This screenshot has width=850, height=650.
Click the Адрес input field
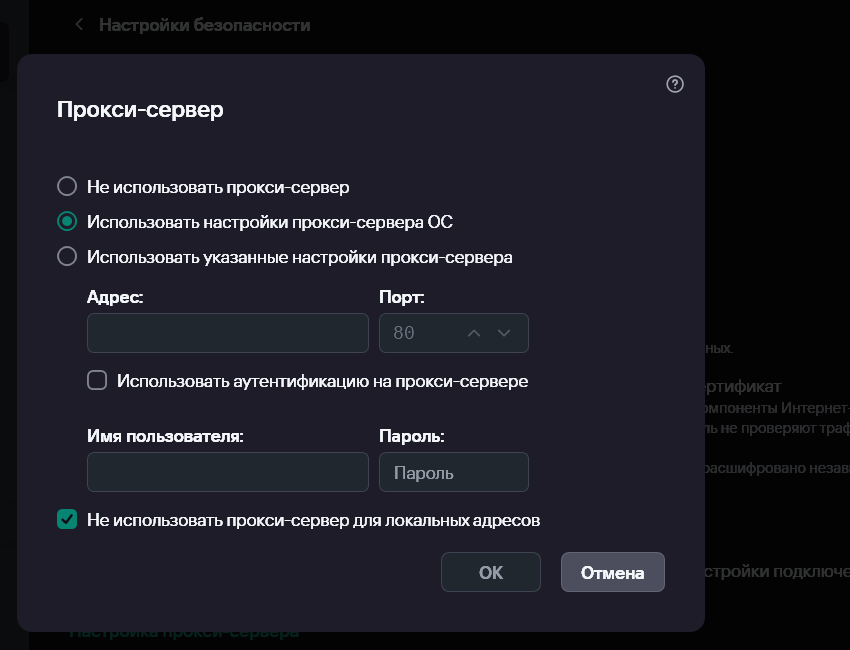pos(228,333)
